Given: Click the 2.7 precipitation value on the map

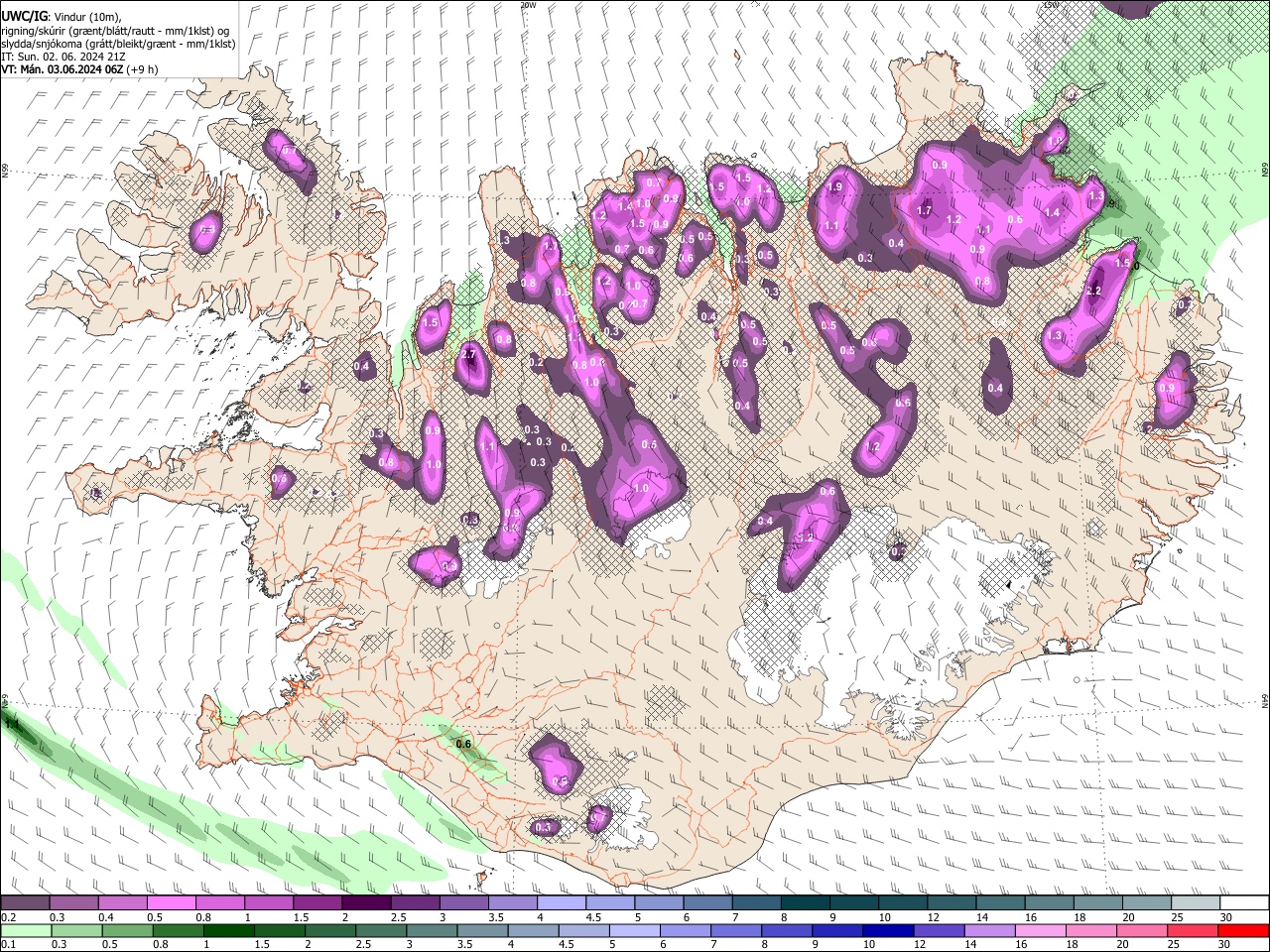Looking at the screenshot, I should pyautogui.click(x=470, y=355).
